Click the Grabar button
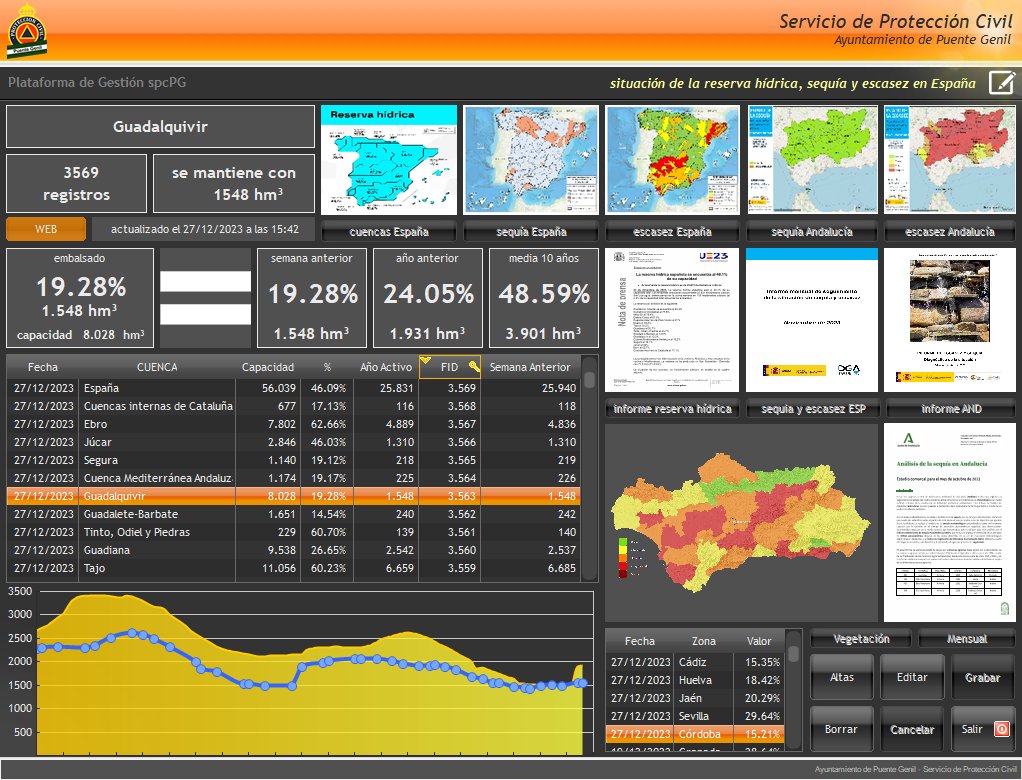1022x780 pixels. pyautogui.click(x=983, y=677)
